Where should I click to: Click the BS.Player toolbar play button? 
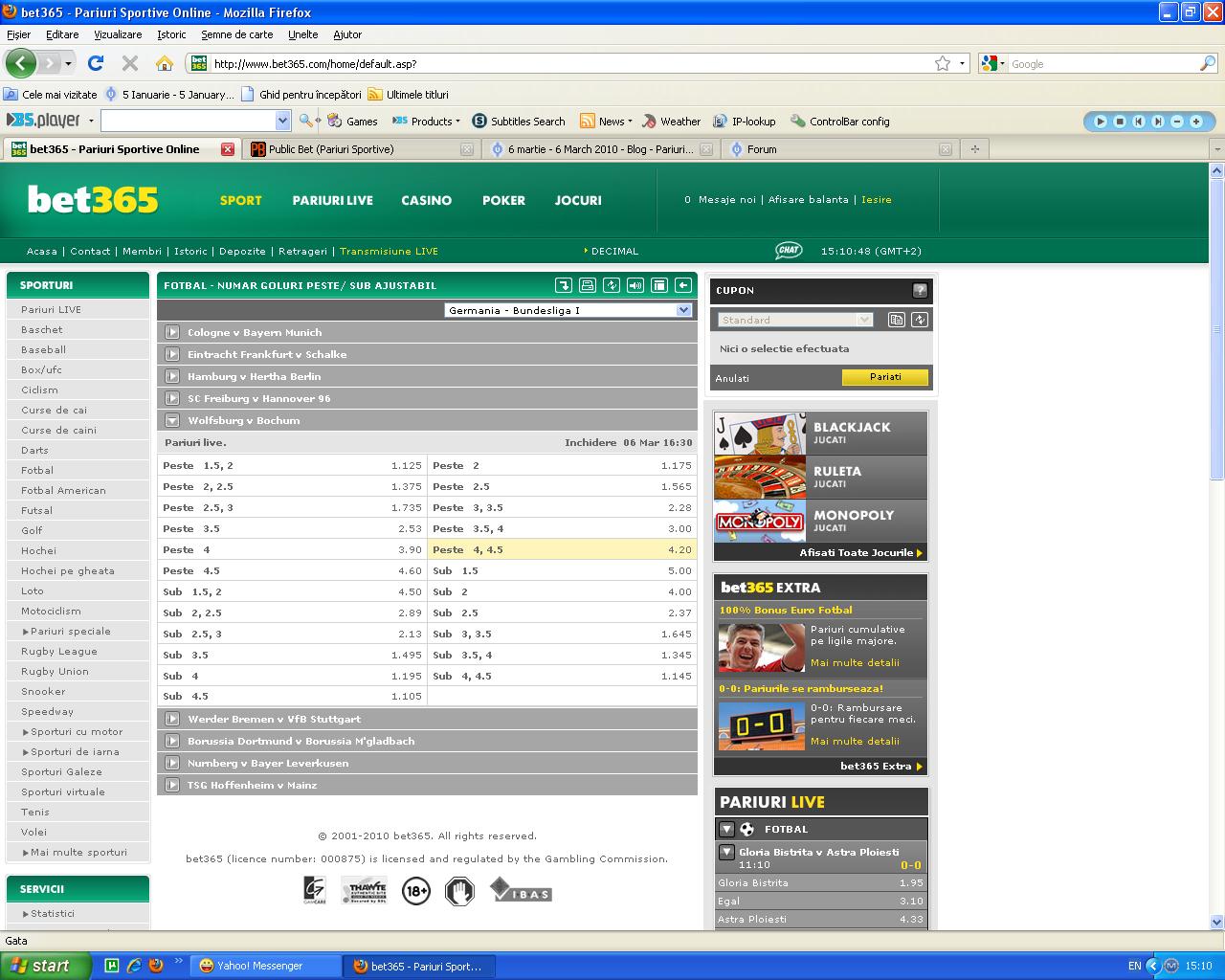tap(1101, 122)
